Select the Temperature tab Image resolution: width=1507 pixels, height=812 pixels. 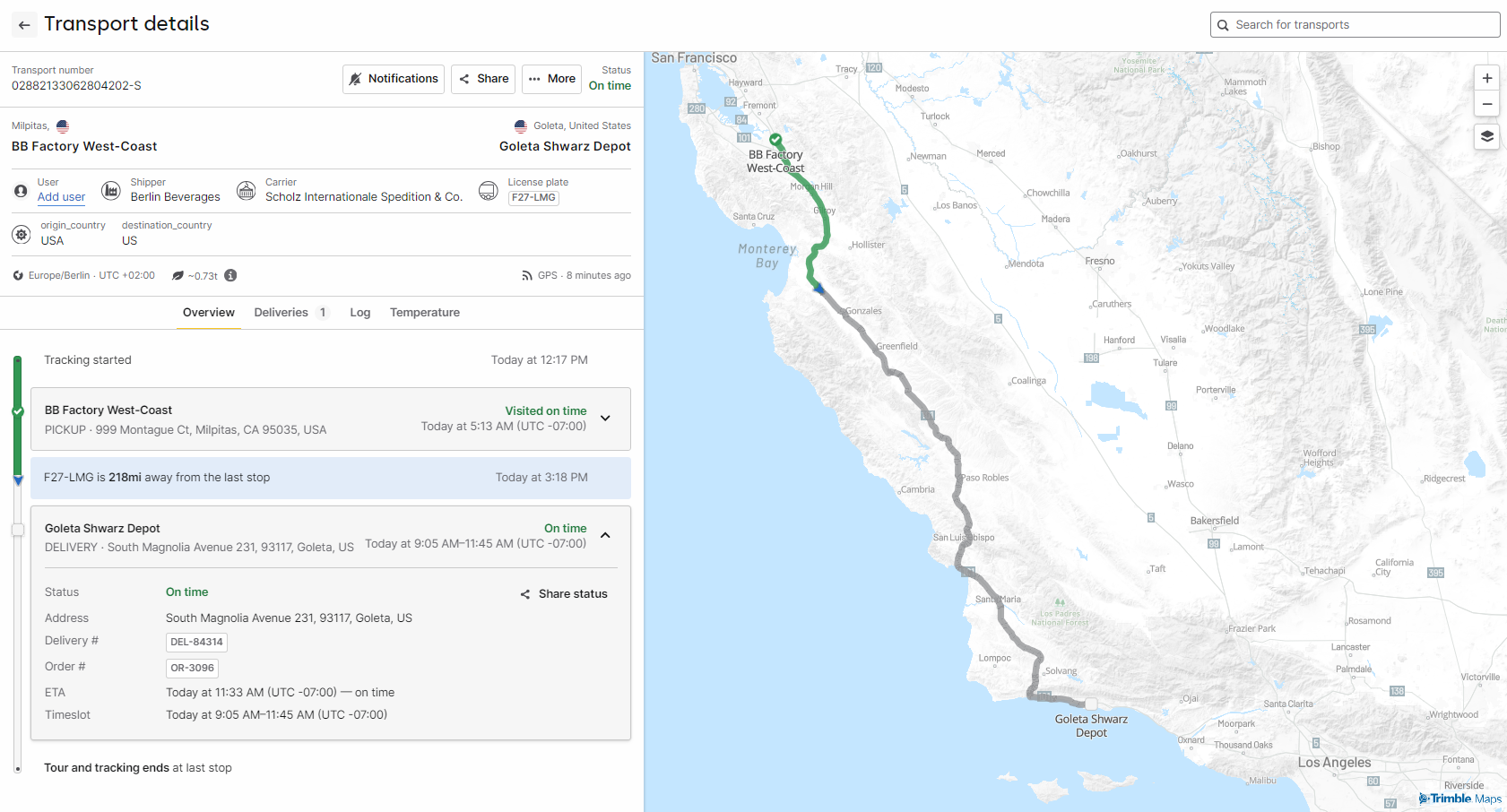tap(424, 313)
